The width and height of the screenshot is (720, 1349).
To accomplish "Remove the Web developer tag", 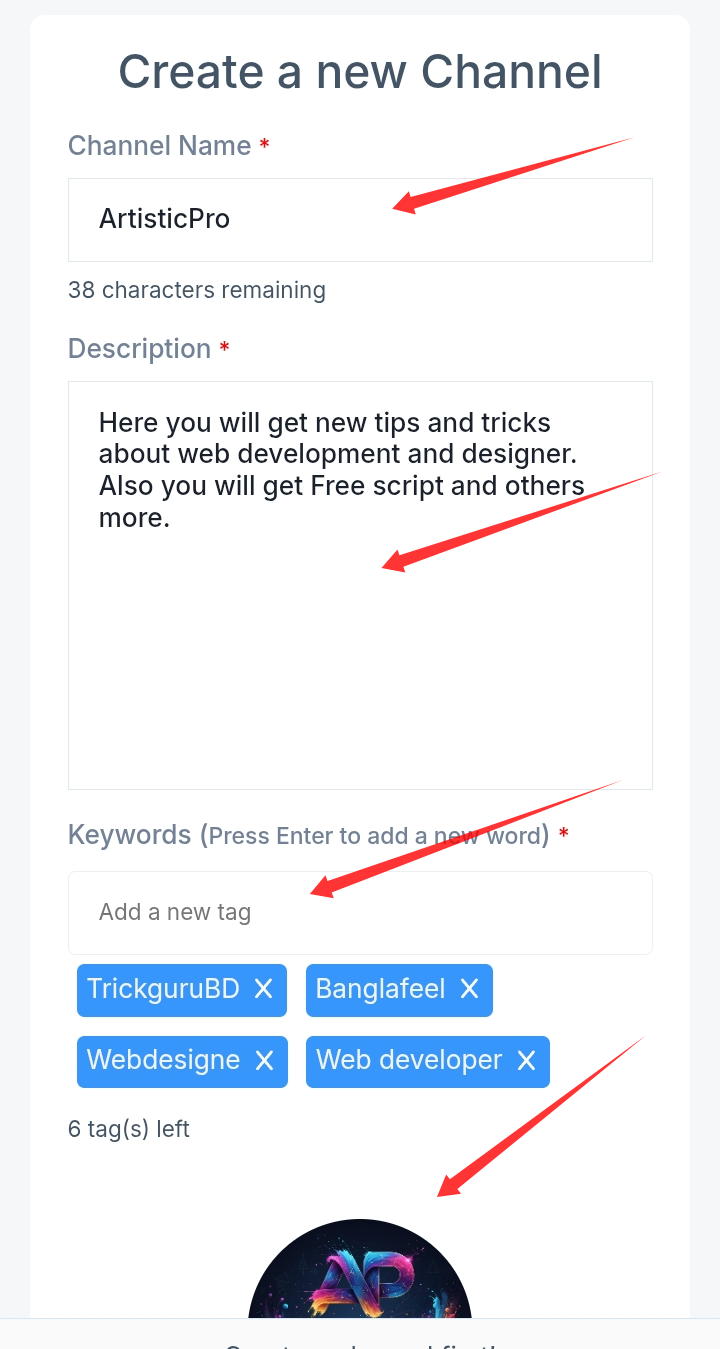I will [526, 1061].
